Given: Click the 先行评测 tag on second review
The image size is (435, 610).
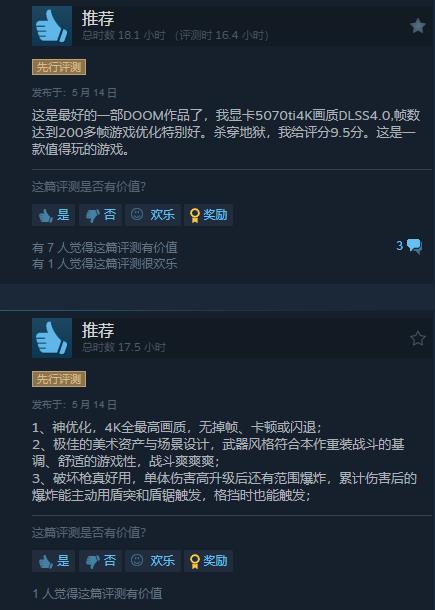Looking at the screenshot, I should pyautogui.click(x=59, y=379).
